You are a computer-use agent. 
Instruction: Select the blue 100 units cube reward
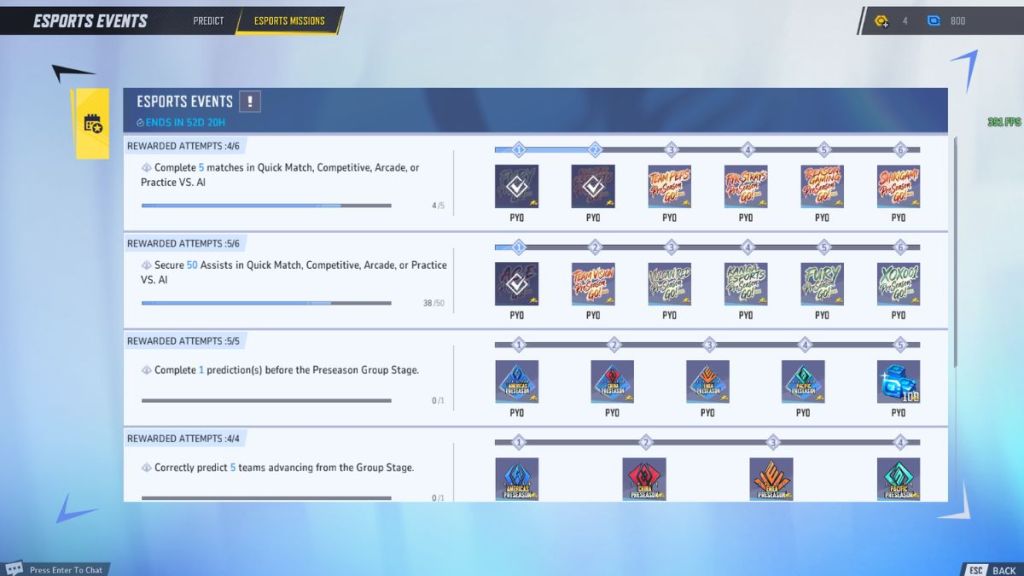pyautogui.click(x=898, y=382)
